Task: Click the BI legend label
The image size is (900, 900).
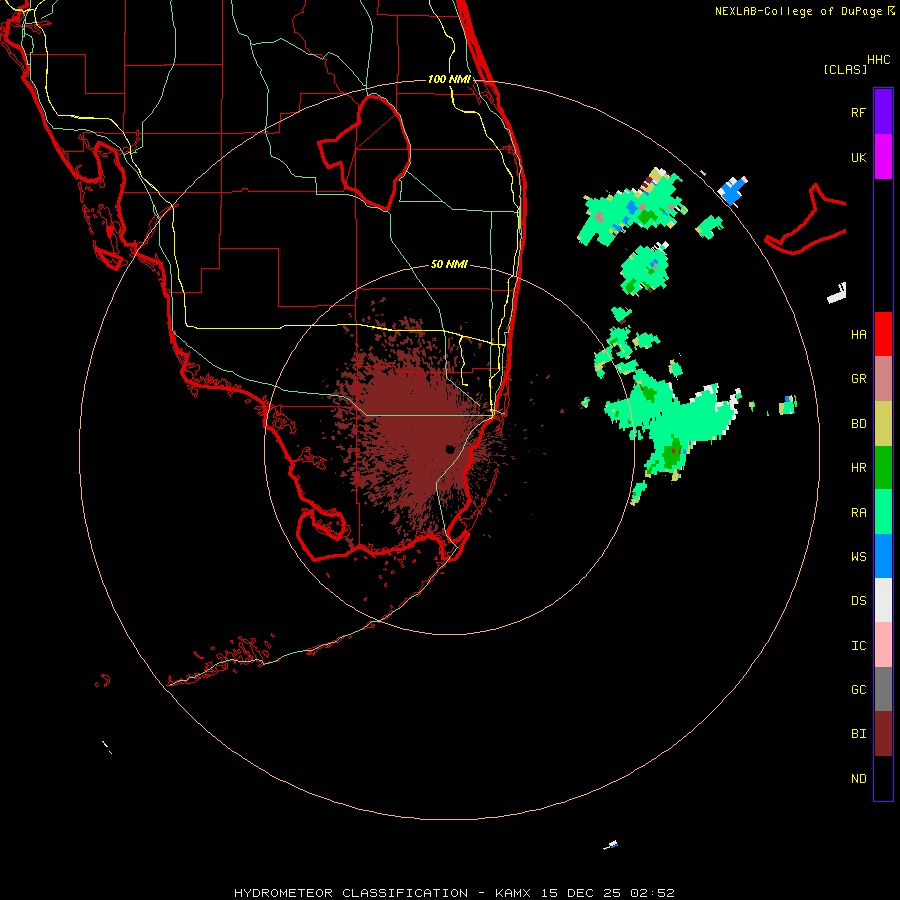Action: click(858, 734)
